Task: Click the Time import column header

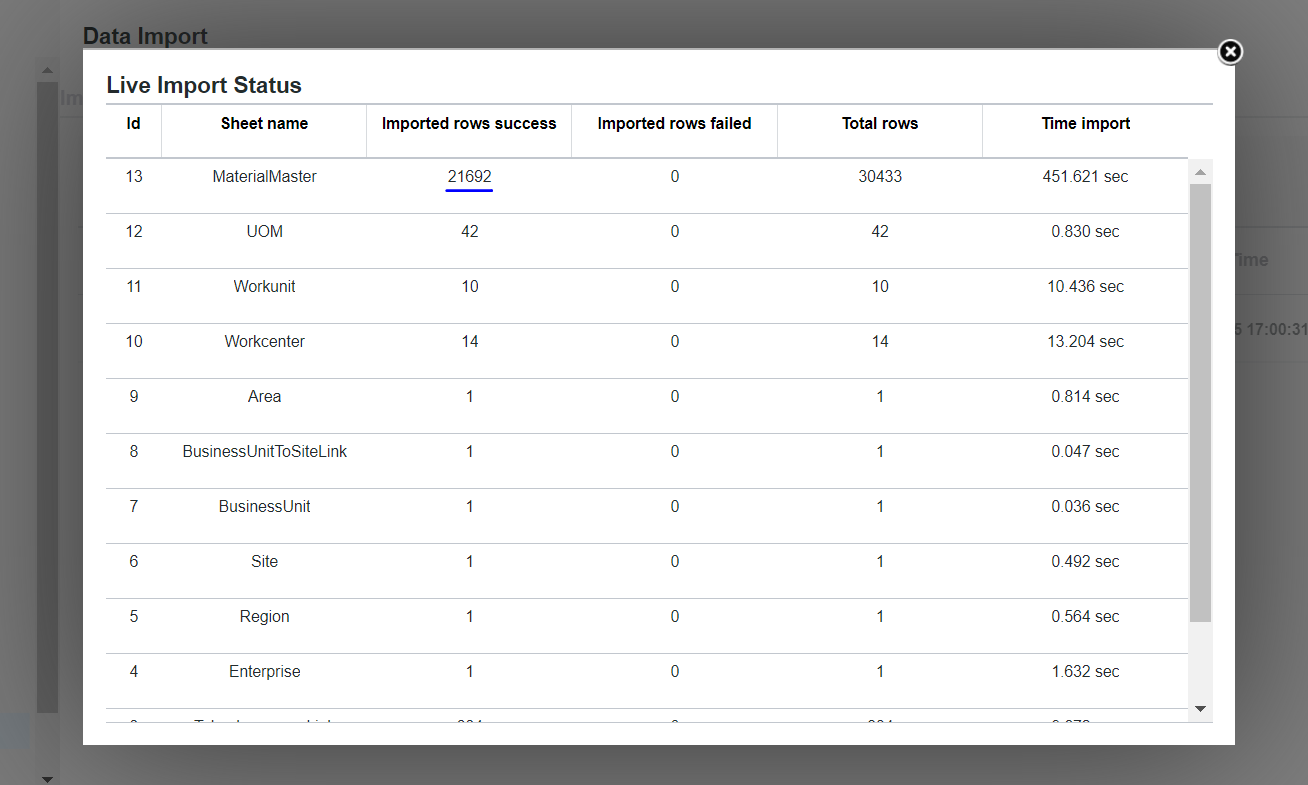Action: pos(1086,123)
